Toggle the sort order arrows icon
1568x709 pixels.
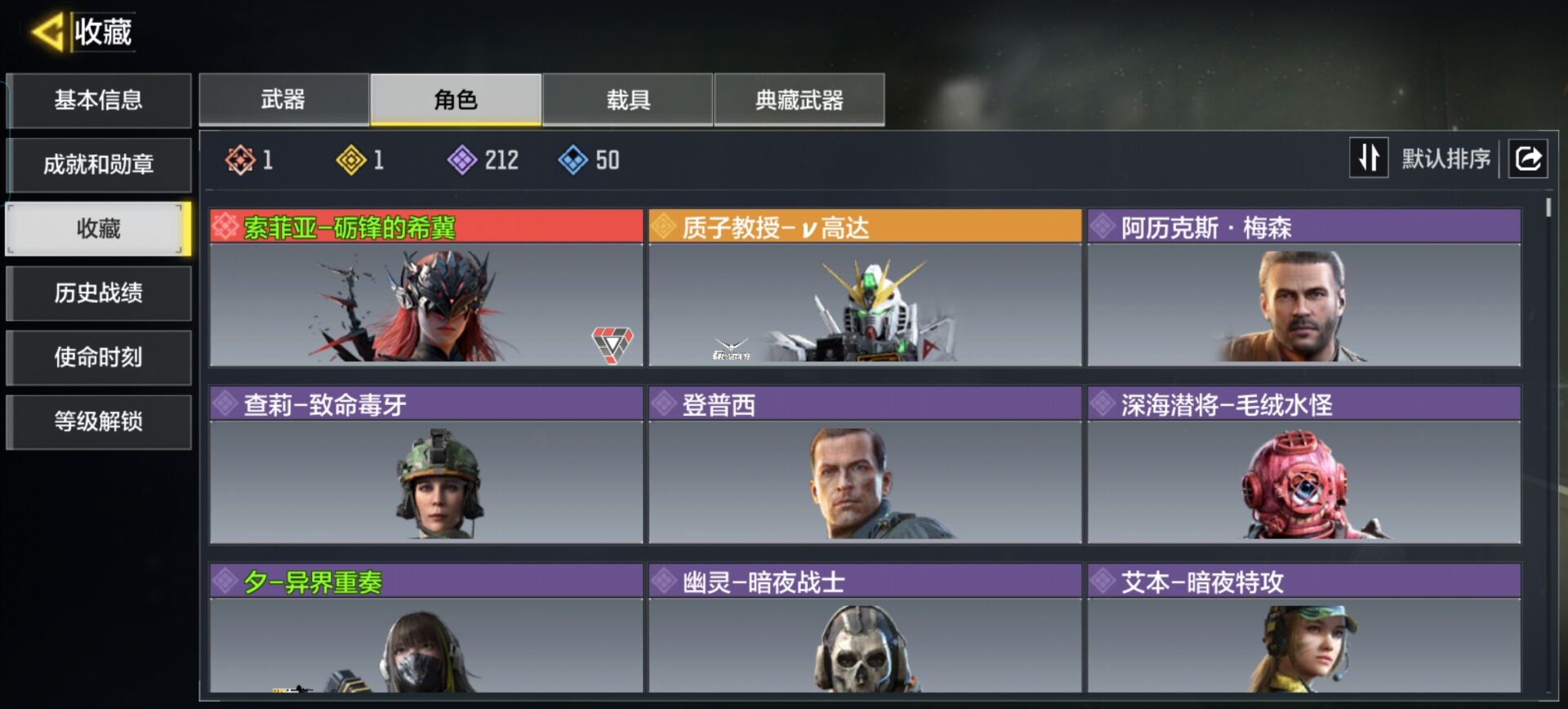click(1369, 158)
